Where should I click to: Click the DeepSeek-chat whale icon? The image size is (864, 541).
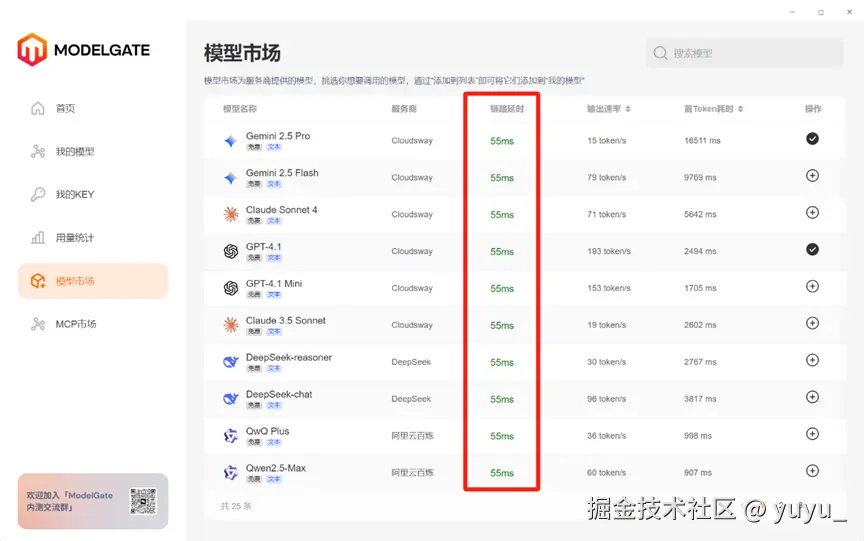point(230,399)
